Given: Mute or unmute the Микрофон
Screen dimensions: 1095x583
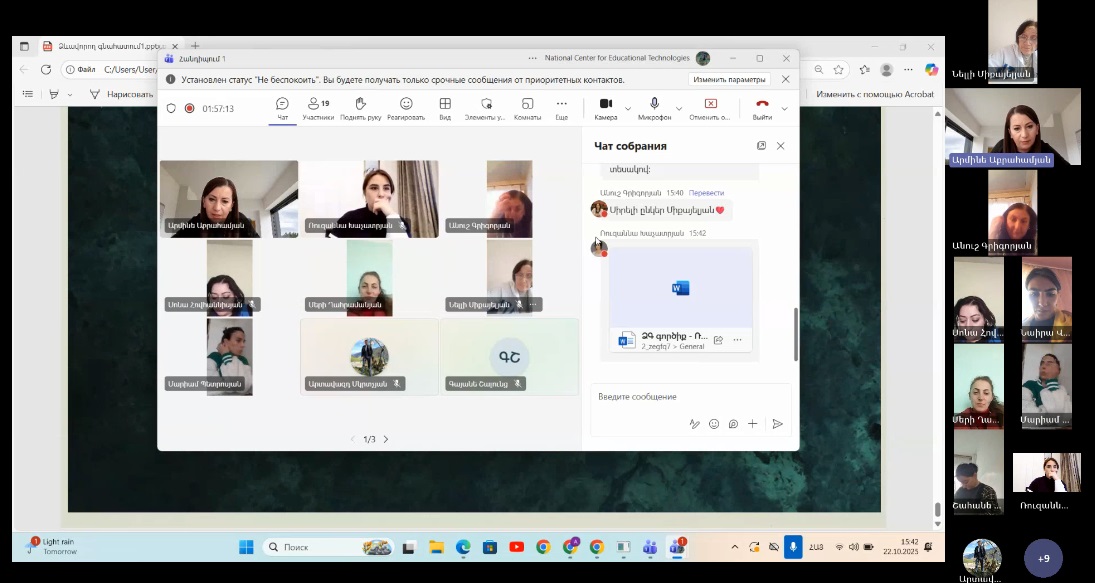Looking at the screenshot, I should (654, 108).
